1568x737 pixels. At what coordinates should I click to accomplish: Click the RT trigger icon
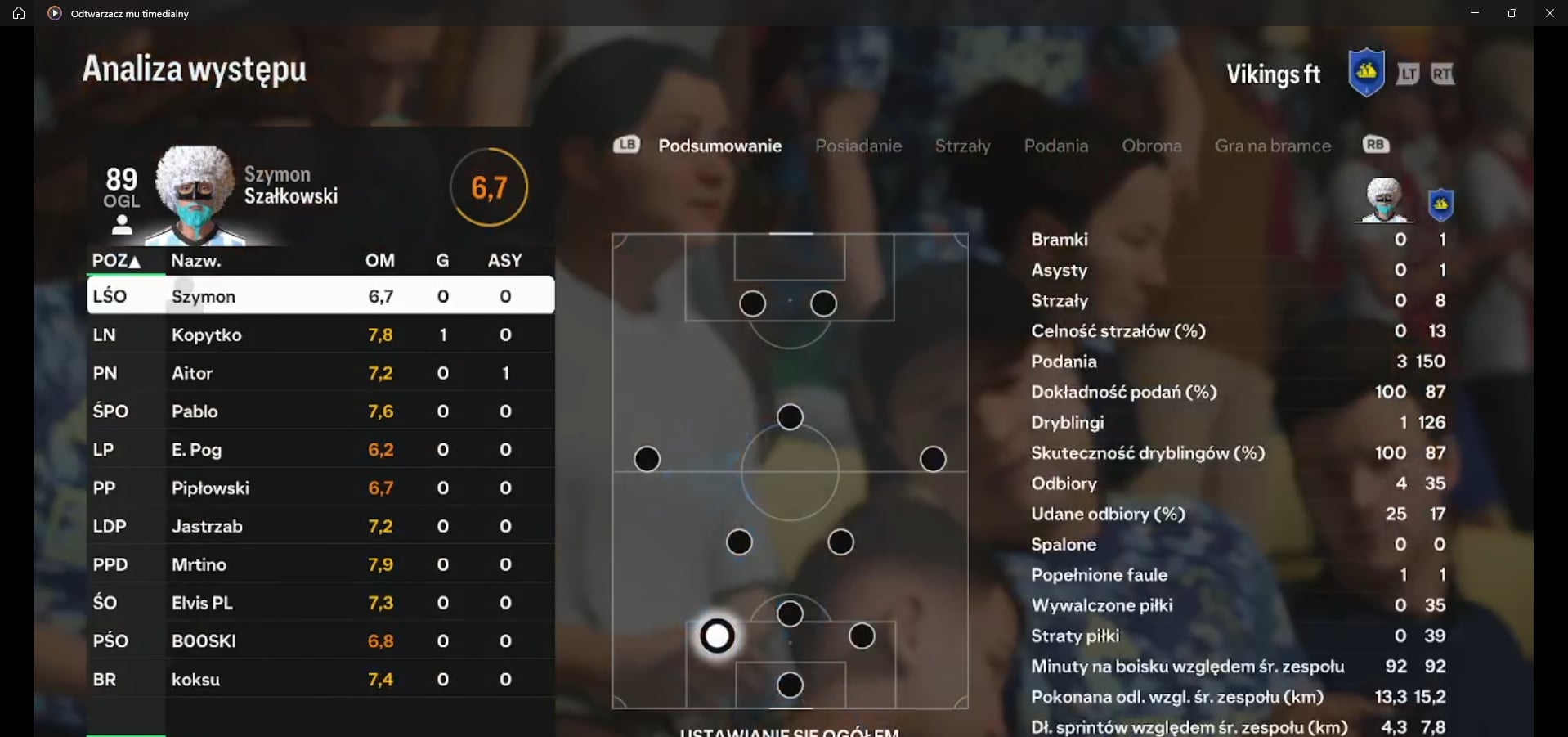click(1442, 74)
